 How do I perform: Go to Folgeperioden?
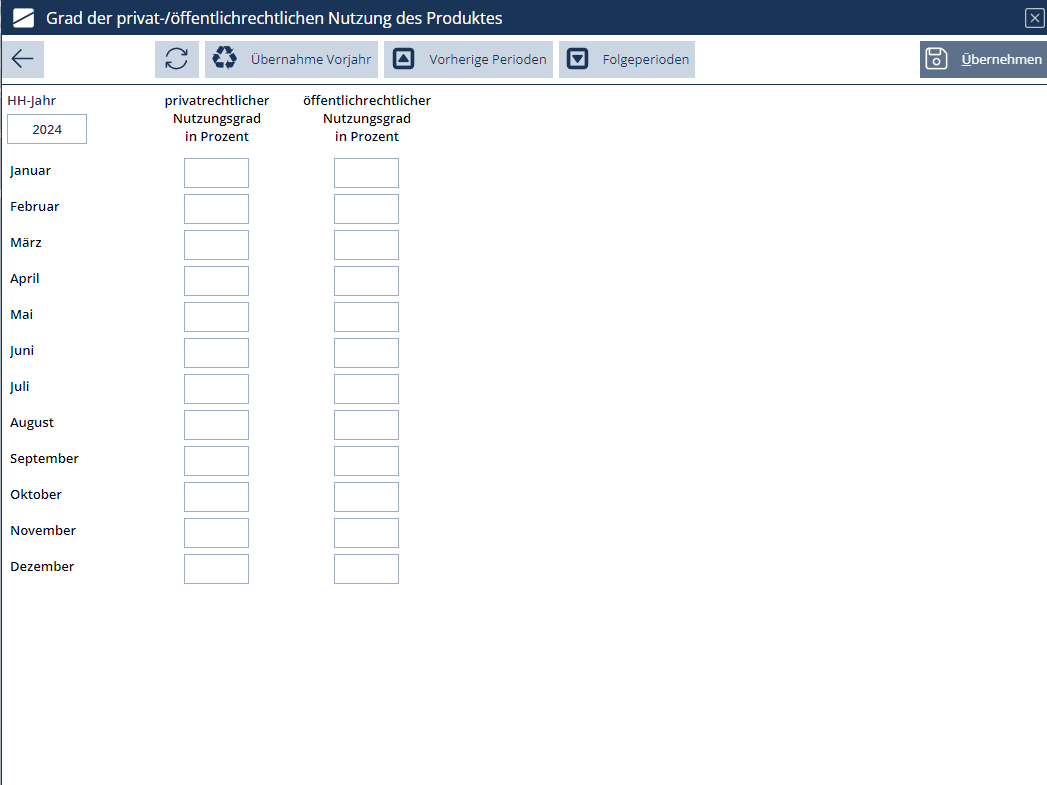point(645,60)
